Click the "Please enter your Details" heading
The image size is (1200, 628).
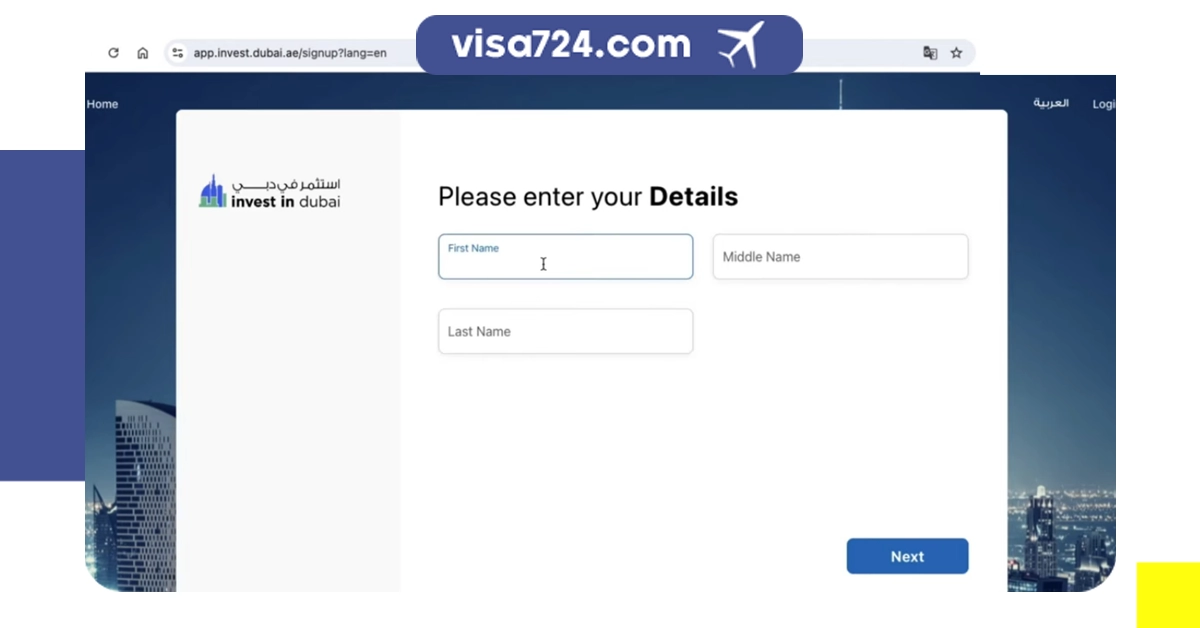[588, 197]
